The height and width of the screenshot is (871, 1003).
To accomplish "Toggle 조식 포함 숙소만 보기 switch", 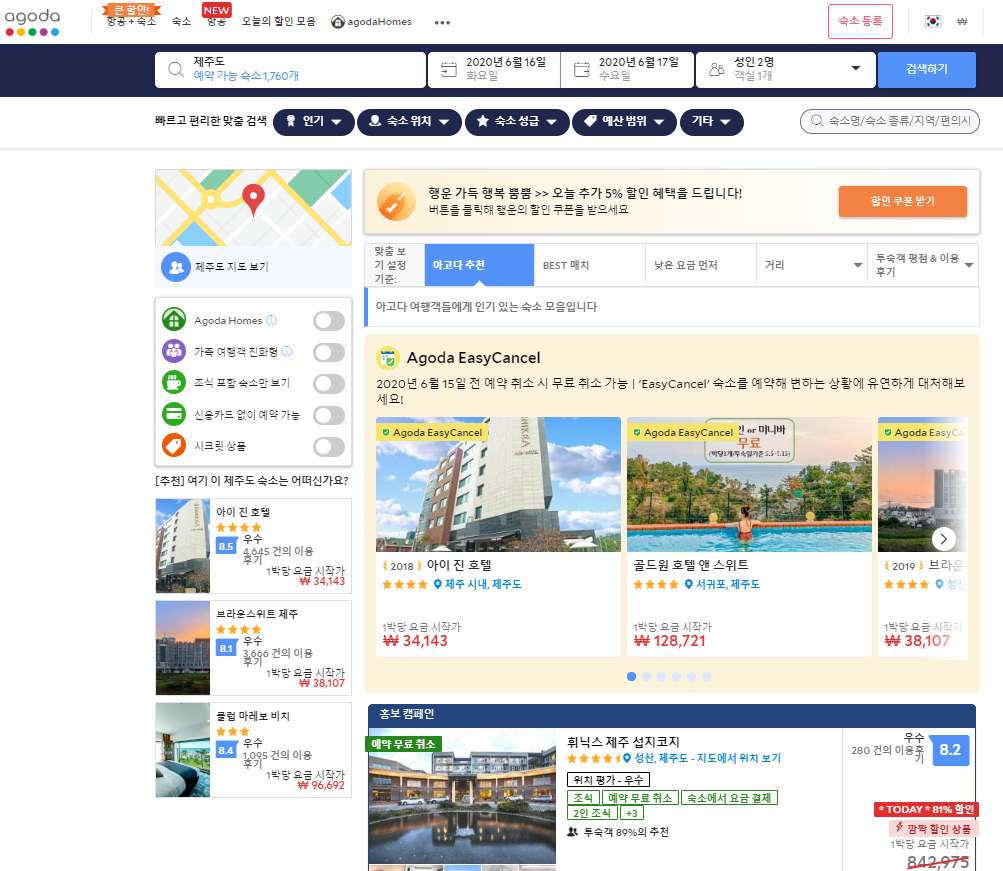I will point(329,383).
